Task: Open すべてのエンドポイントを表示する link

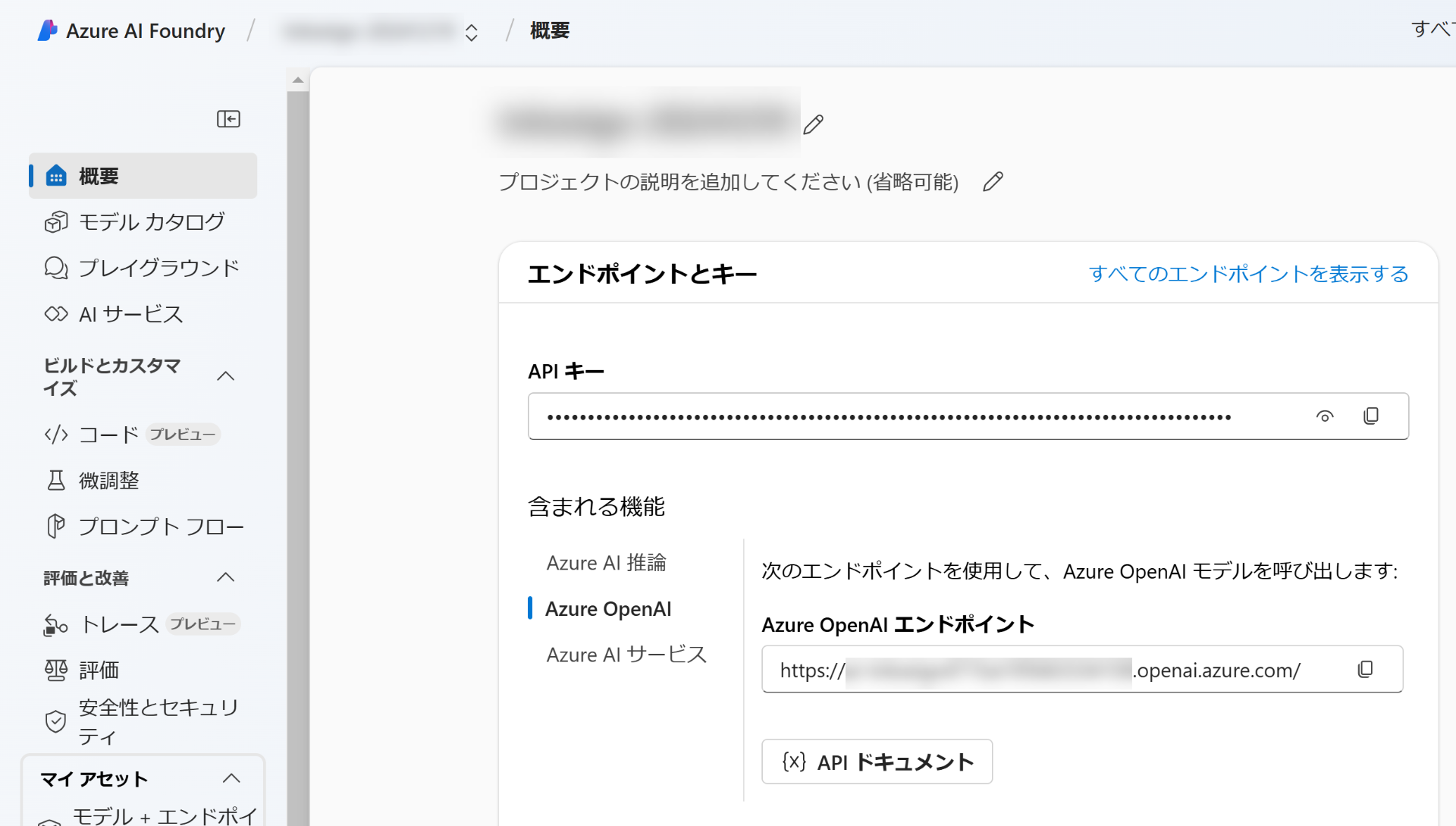Action: (x=1248, y=274)
